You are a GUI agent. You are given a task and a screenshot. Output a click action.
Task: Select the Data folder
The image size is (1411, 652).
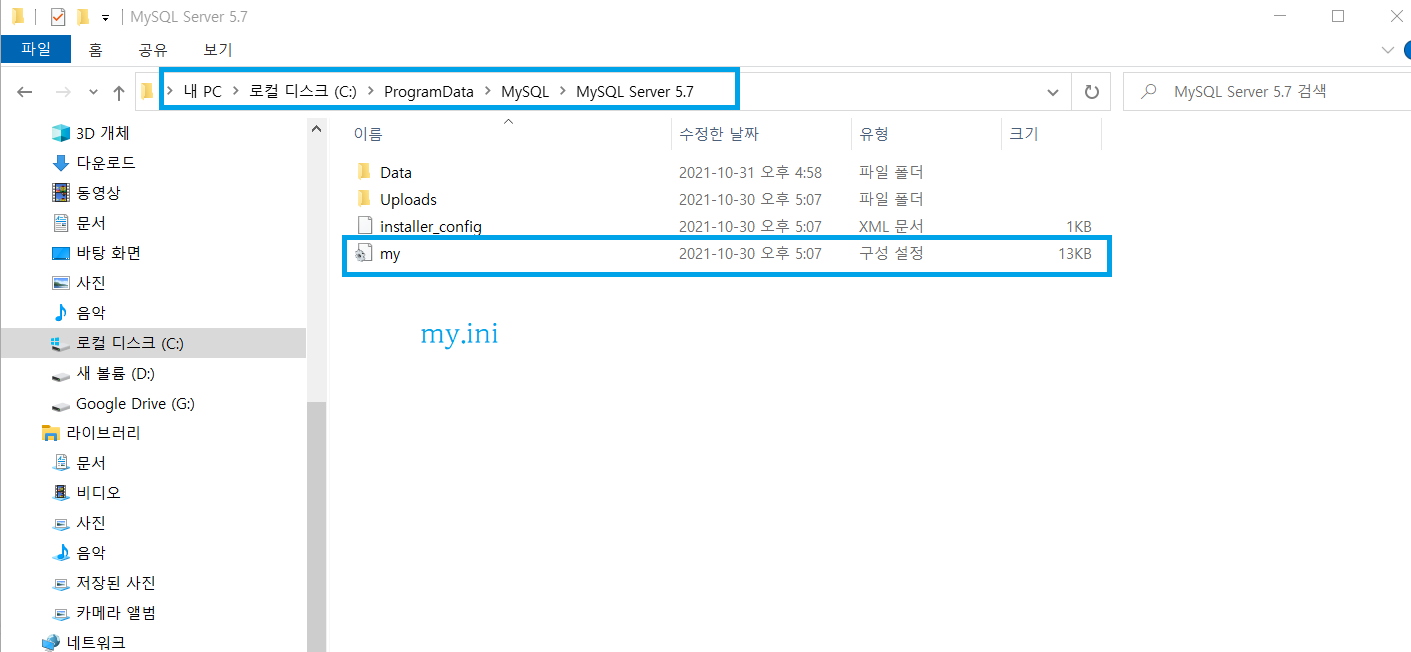396,173
